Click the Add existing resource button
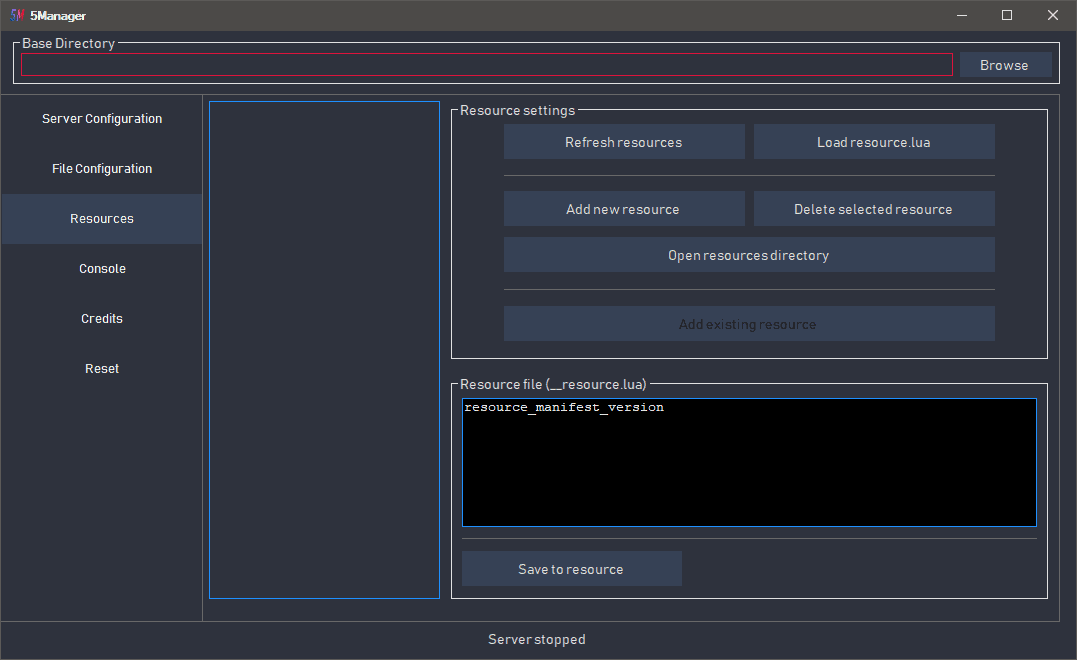Image resolution: width=1077 pixels, height=660 pixels. point(748,324)
